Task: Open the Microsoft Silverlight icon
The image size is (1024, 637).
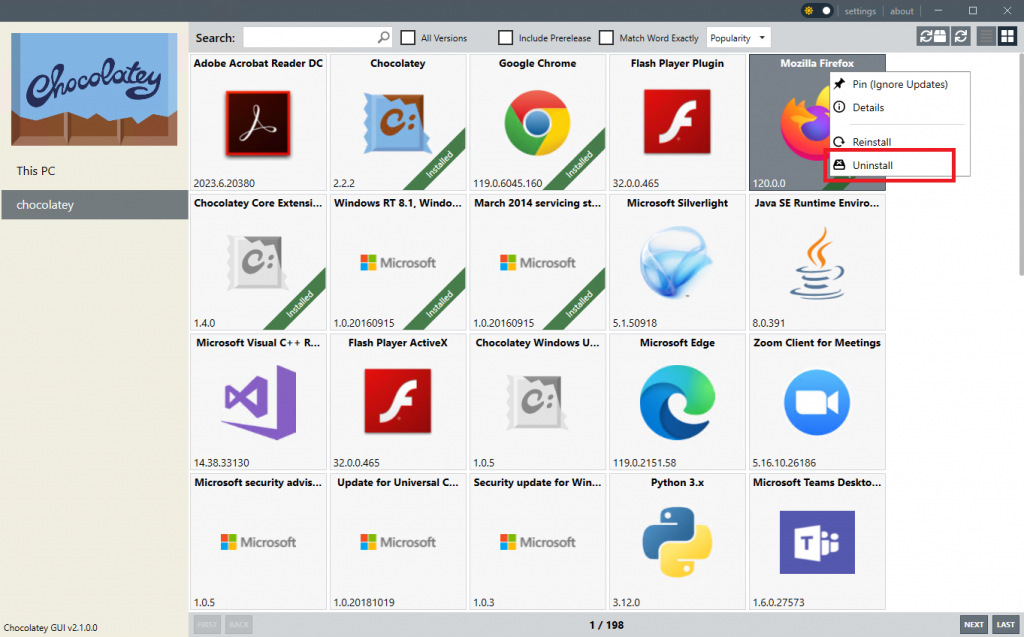Action: 677,262
